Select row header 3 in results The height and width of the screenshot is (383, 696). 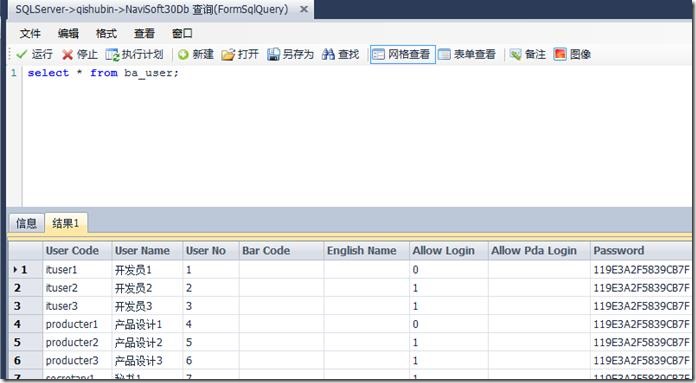point(26,306)
